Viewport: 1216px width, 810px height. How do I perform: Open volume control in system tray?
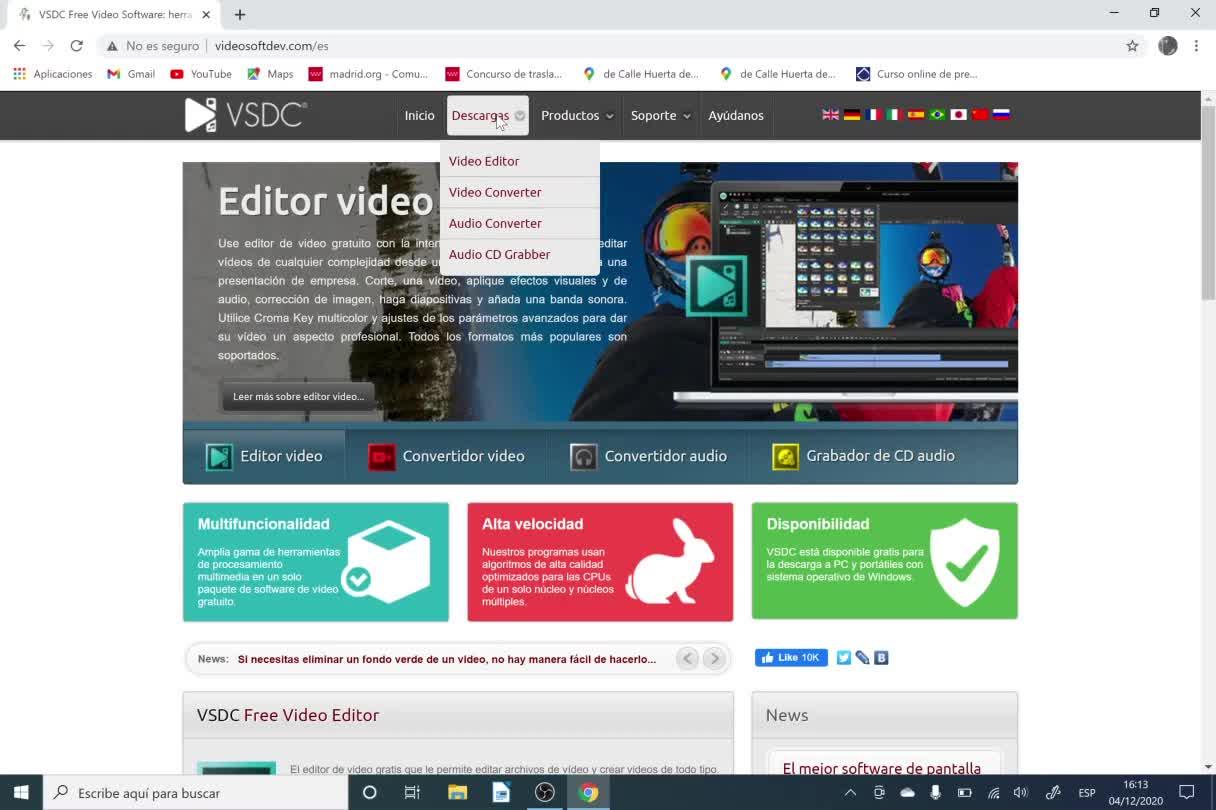tap(1020, 792)
